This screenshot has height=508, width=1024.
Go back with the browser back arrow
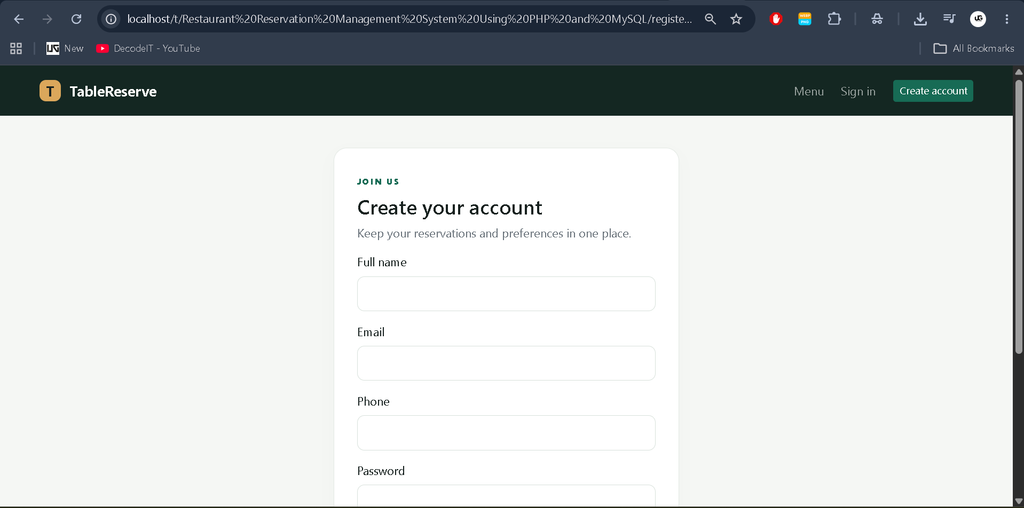point(19,19)
